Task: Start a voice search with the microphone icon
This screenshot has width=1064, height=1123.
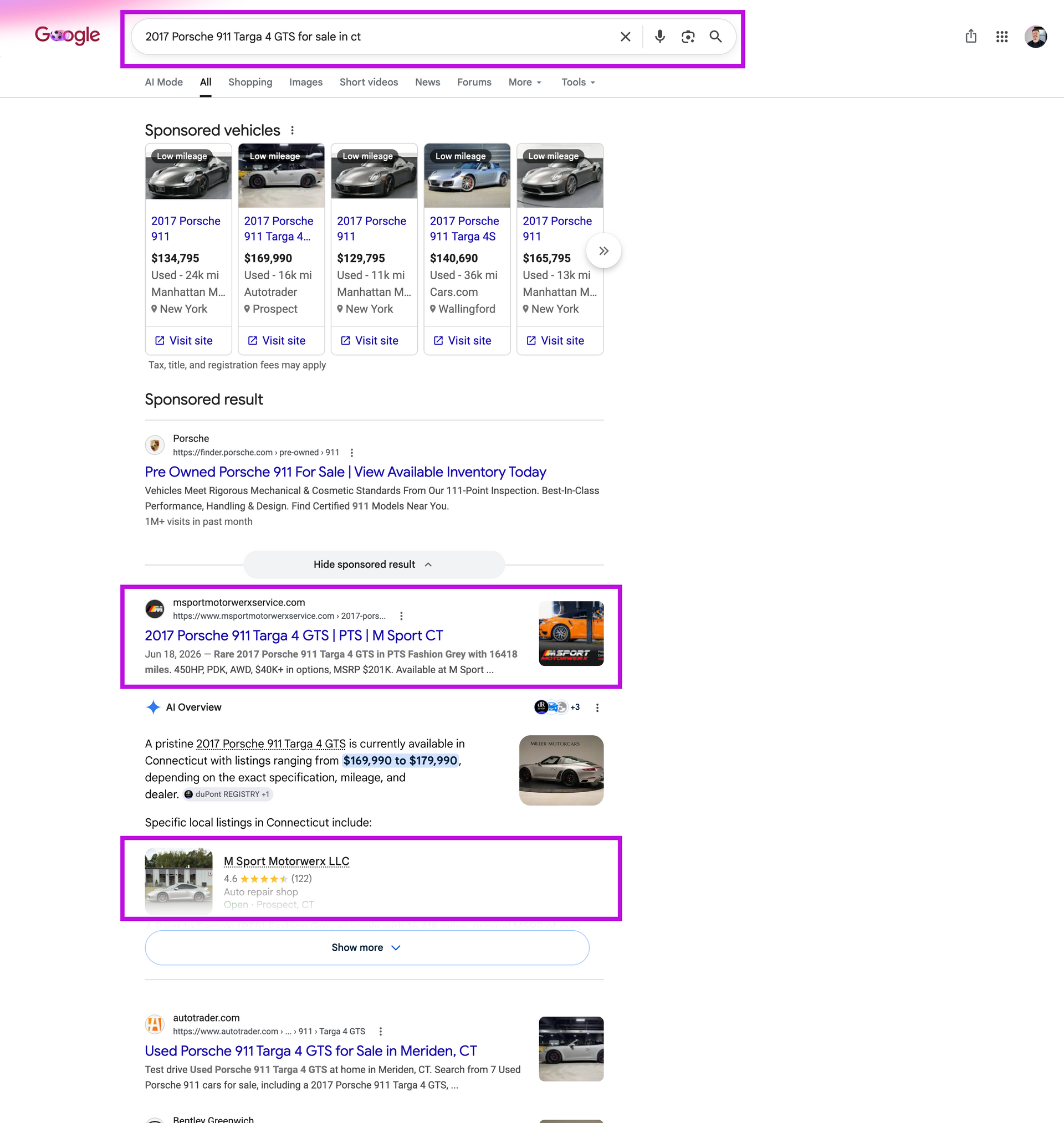Action: click(659, 37)
